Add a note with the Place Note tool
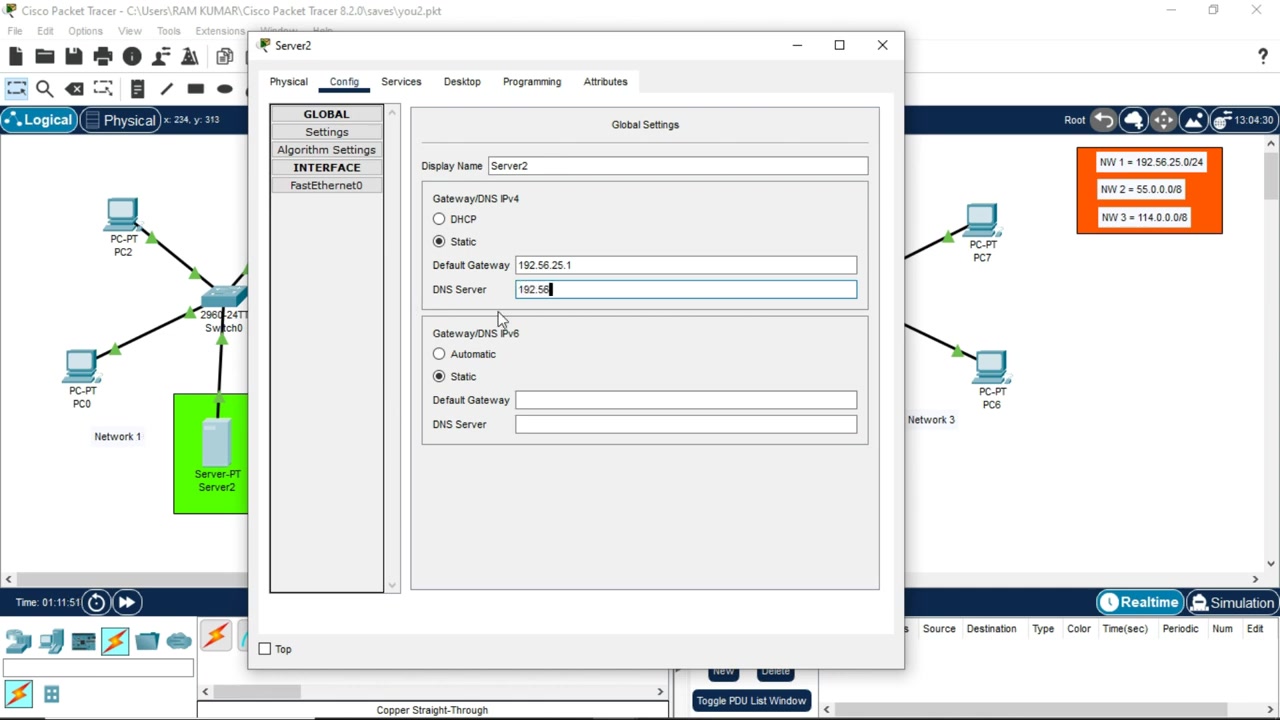 click(x=137, y=89)
